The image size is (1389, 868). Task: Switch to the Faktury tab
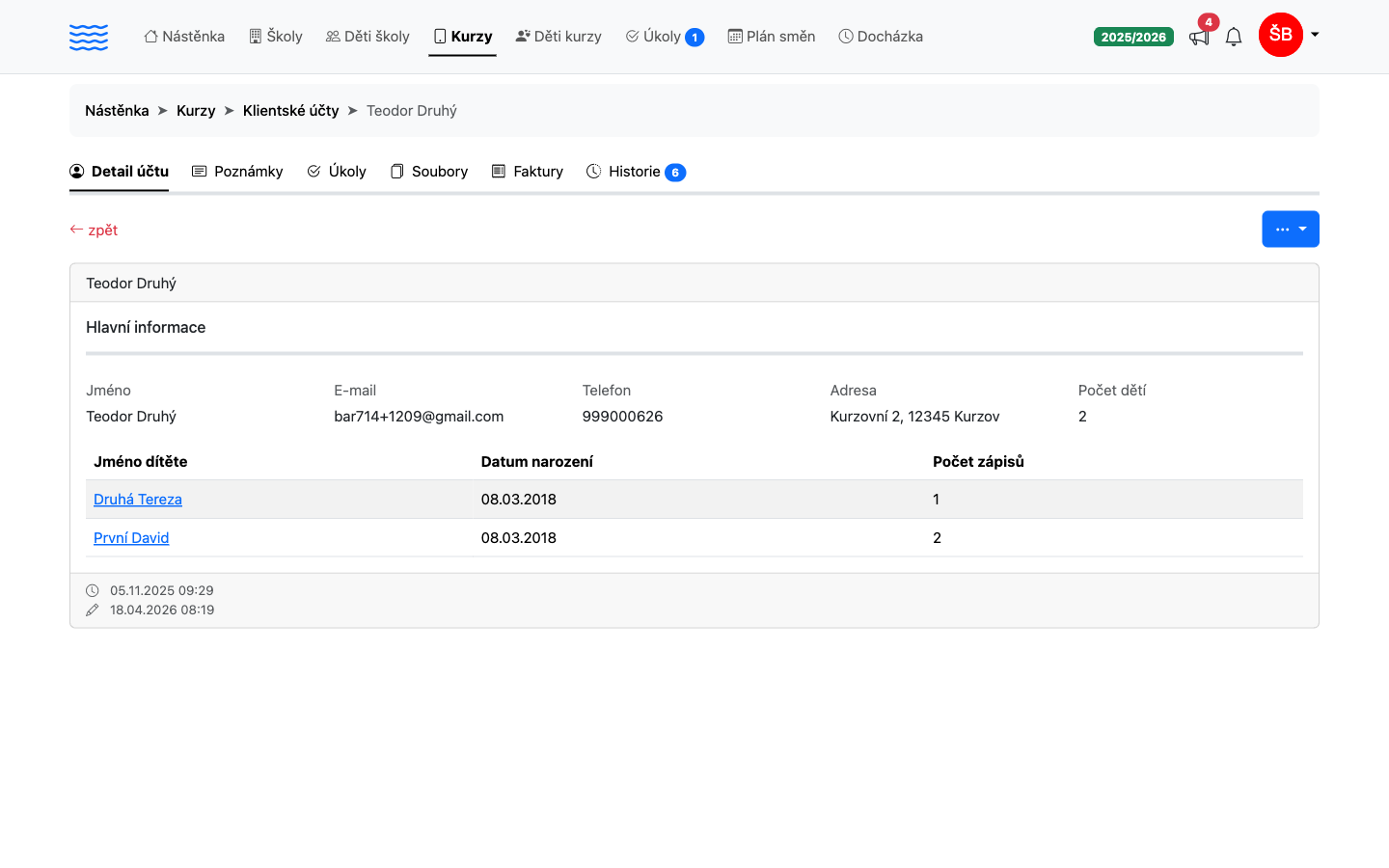click(528, 172)
